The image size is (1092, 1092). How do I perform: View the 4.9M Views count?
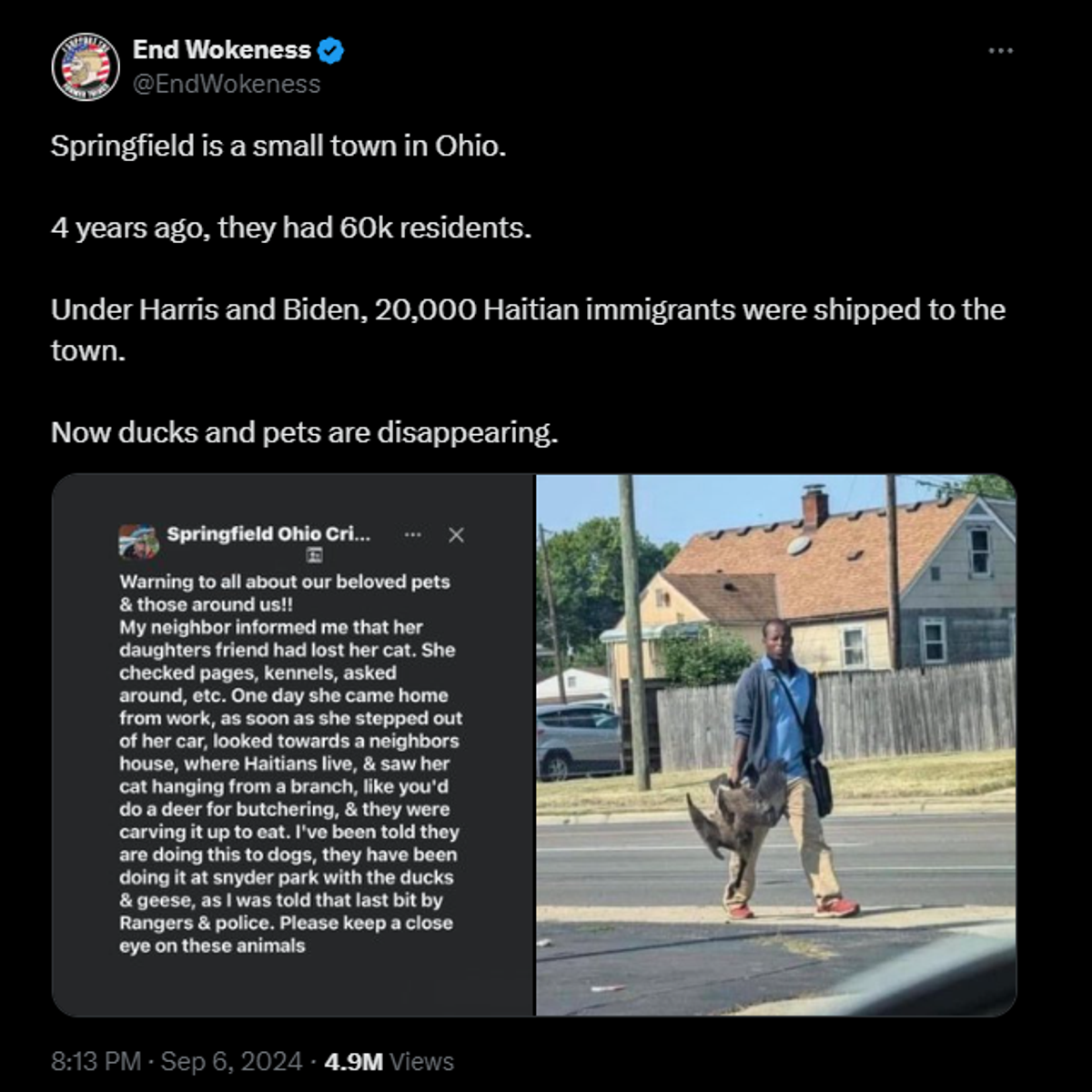389,1061
